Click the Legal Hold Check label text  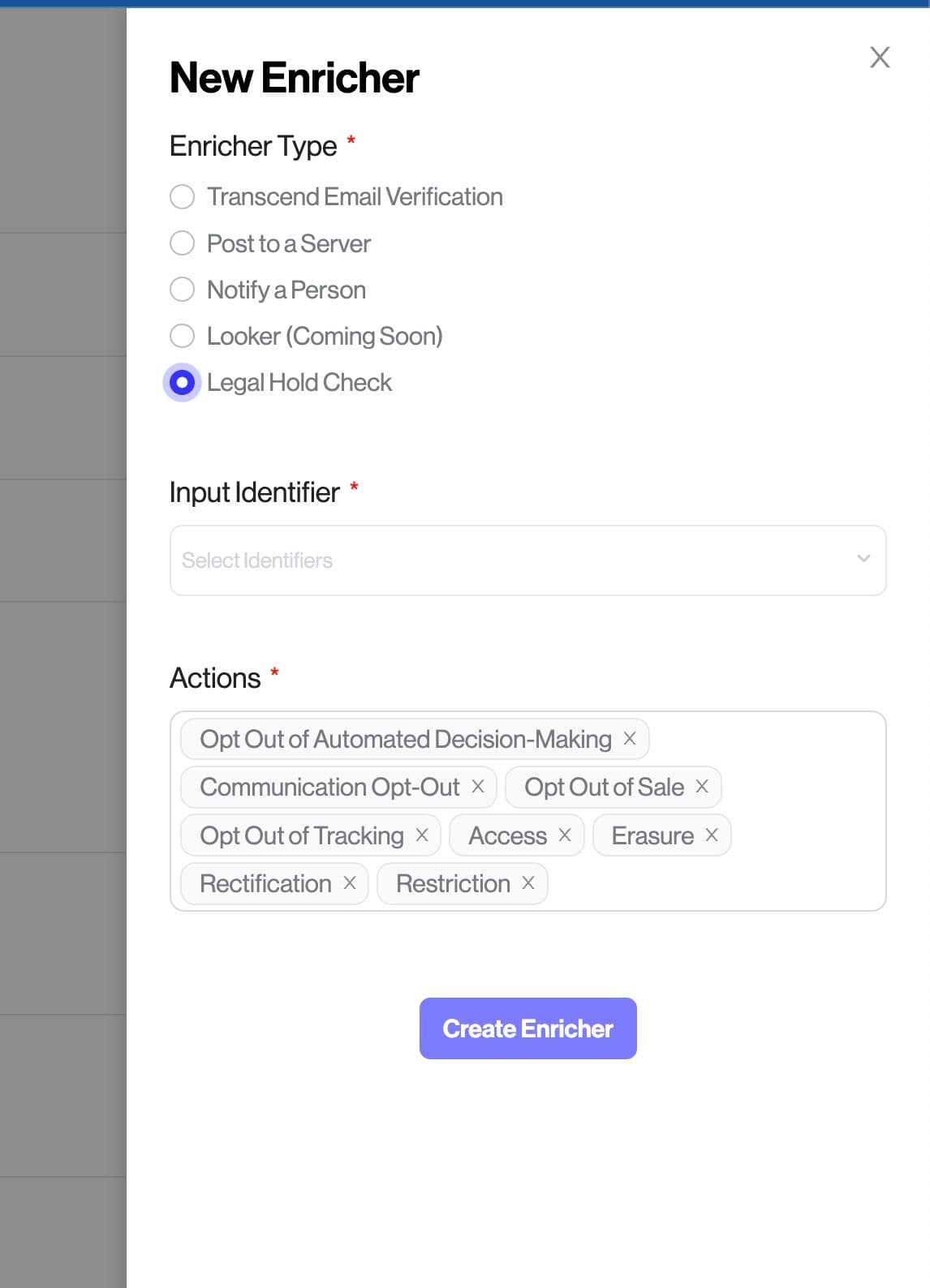(x=299, y=383)
